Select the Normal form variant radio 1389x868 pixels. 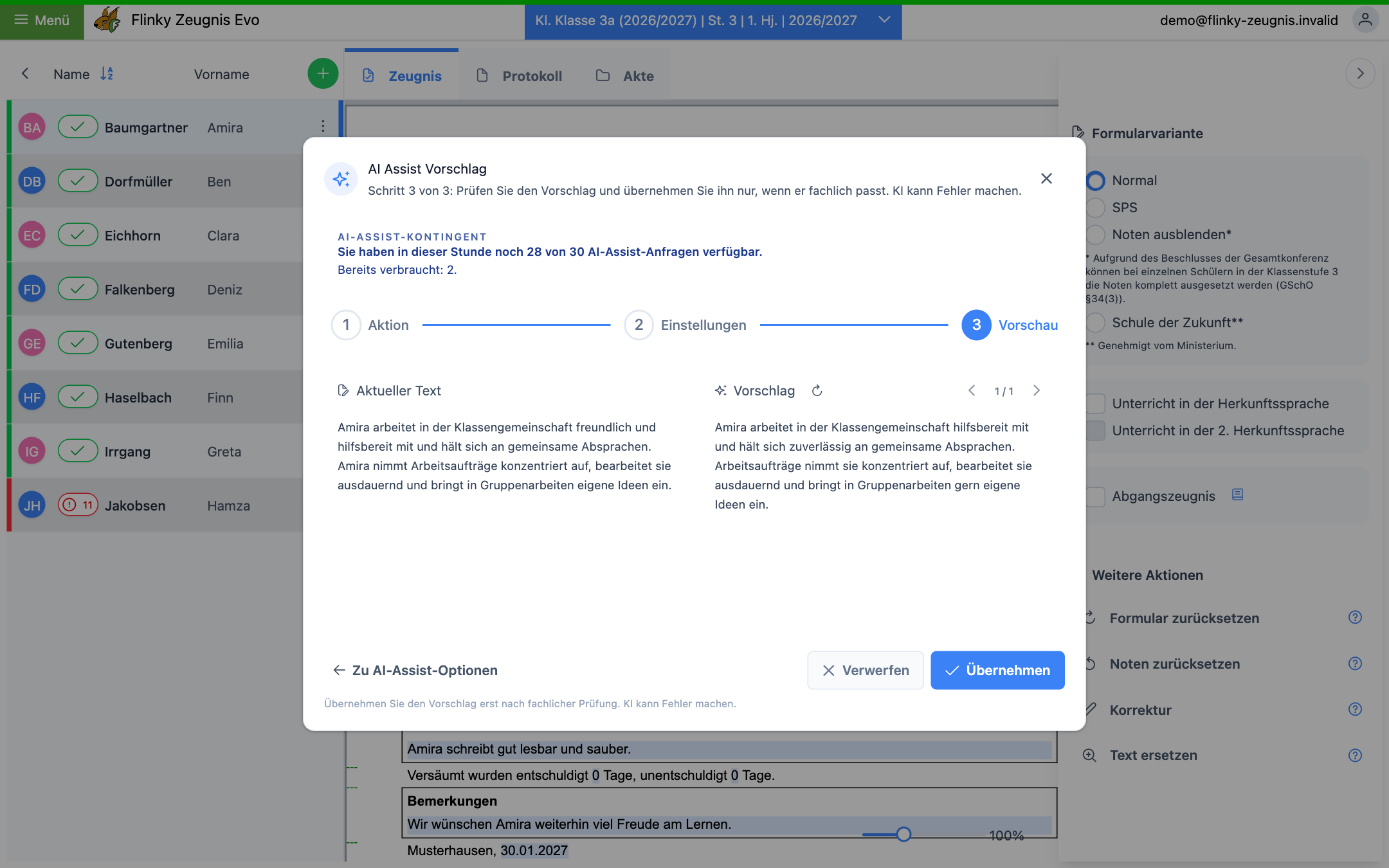tap(1096, 181)
